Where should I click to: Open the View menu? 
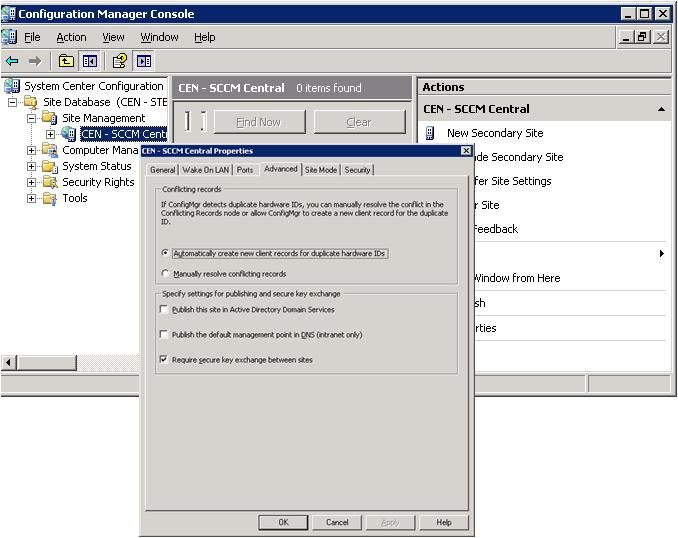coord(113,38)
